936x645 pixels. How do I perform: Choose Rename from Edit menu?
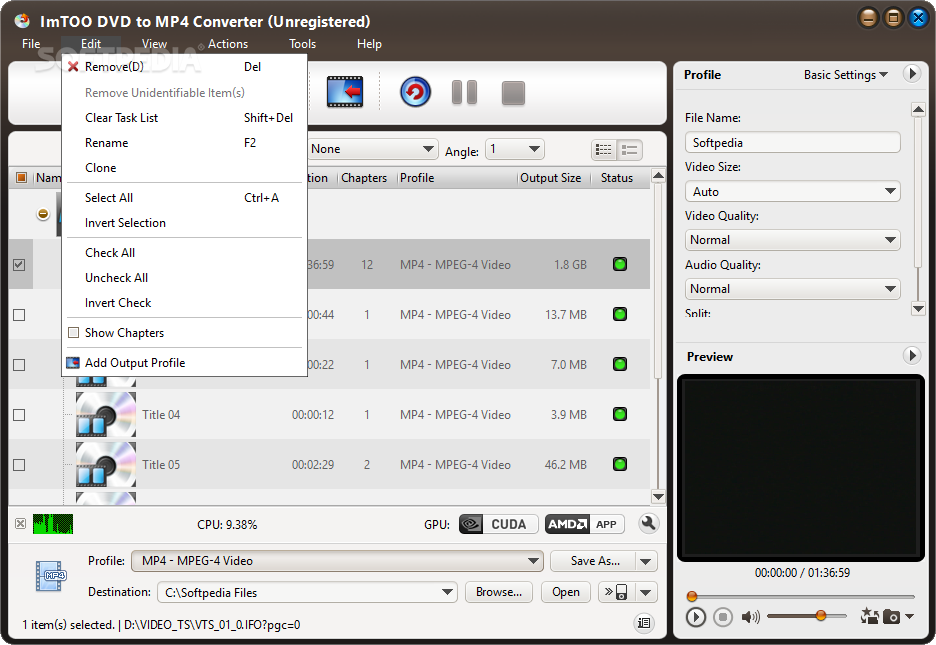tap(184, 143)
